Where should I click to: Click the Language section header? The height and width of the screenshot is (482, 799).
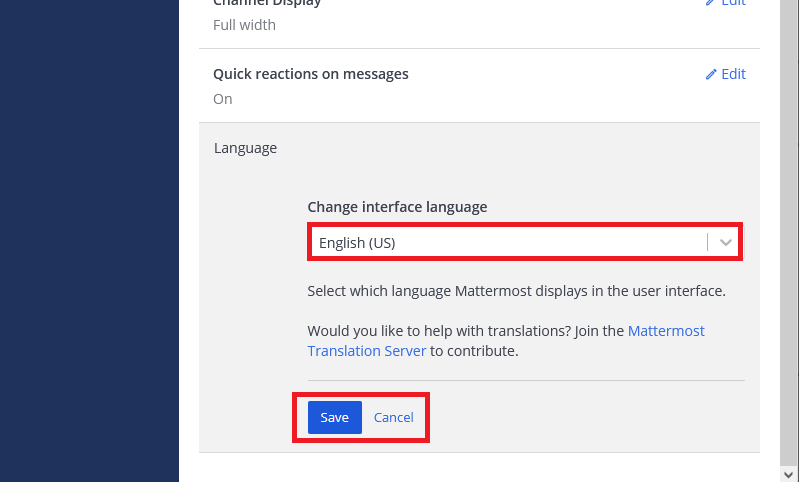[245, 148]
